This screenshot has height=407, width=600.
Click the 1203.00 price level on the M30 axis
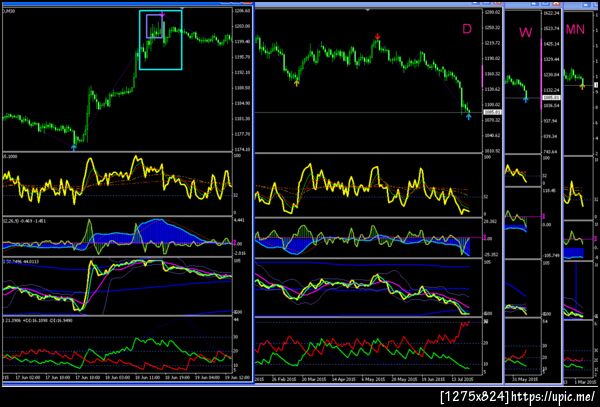coord(242,26)
